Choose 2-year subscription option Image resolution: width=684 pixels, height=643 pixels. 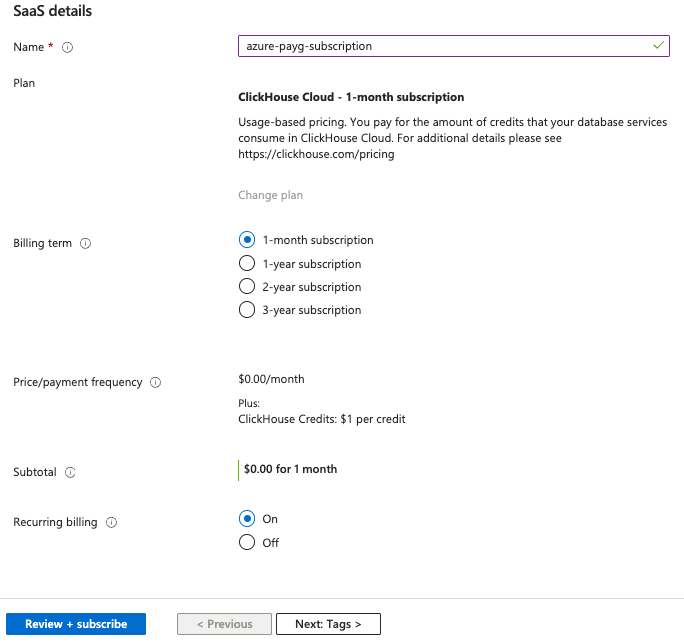(x=247, y=287)
